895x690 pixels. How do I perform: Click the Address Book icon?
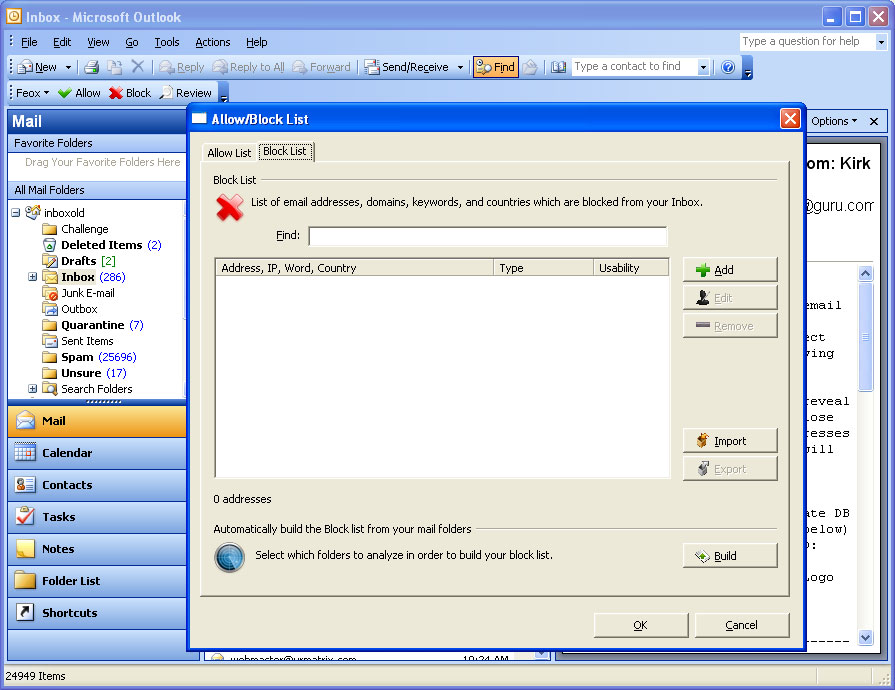pos(558,67)
